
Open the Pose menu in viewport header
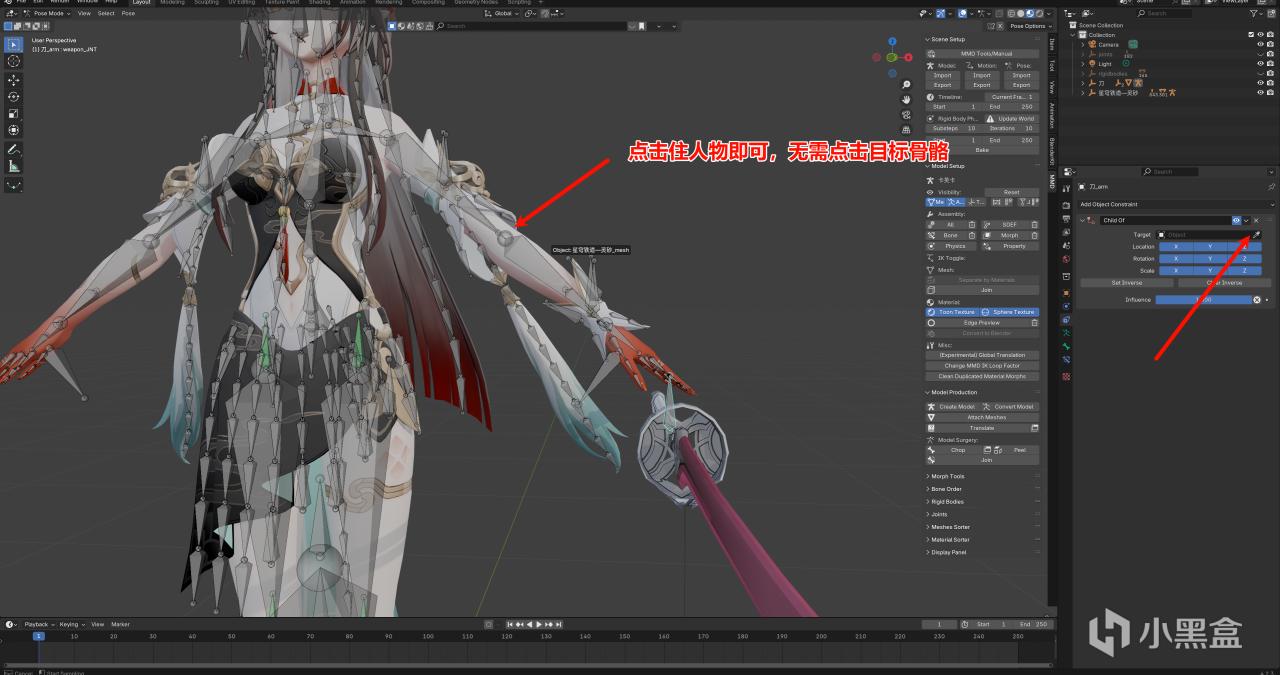(128, 13)
